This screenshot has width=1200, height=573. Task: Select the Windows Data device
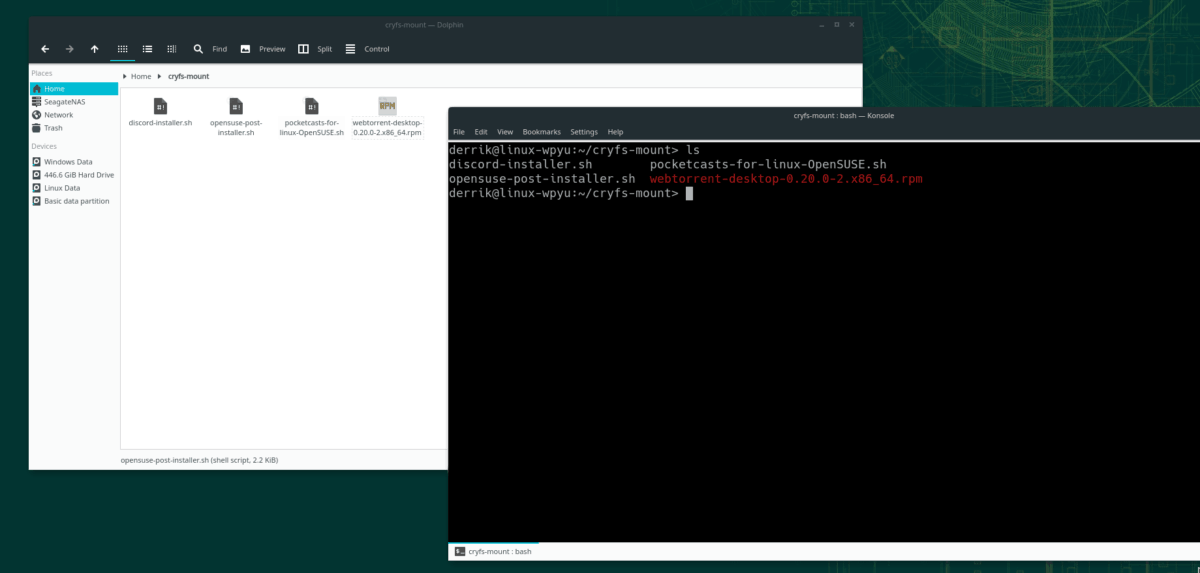coord(73,161)
